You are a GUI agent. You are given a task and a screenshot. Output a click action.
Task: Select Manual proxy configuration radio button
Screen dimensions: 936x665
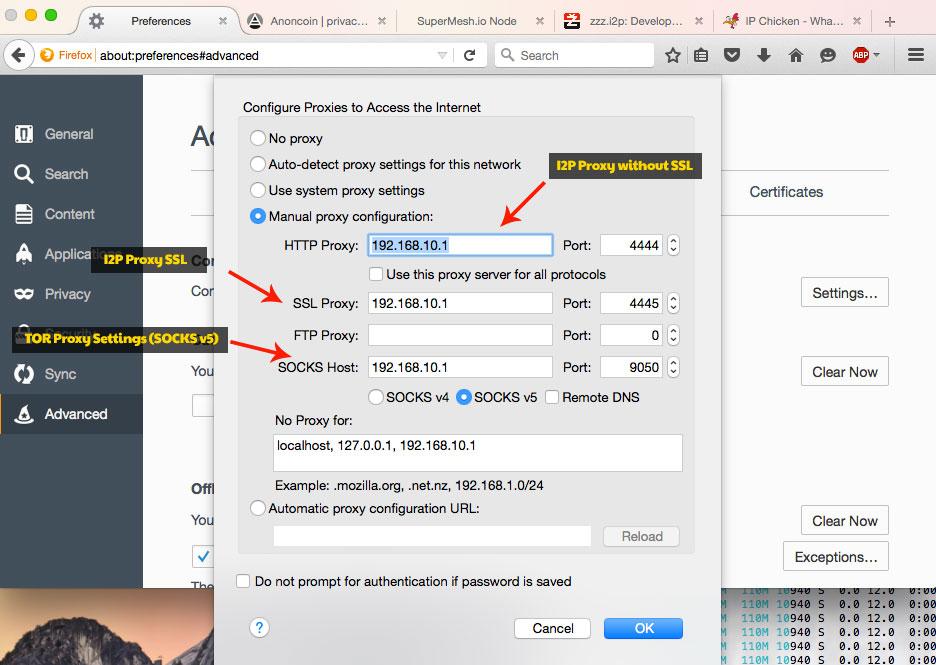click(257, 216)
